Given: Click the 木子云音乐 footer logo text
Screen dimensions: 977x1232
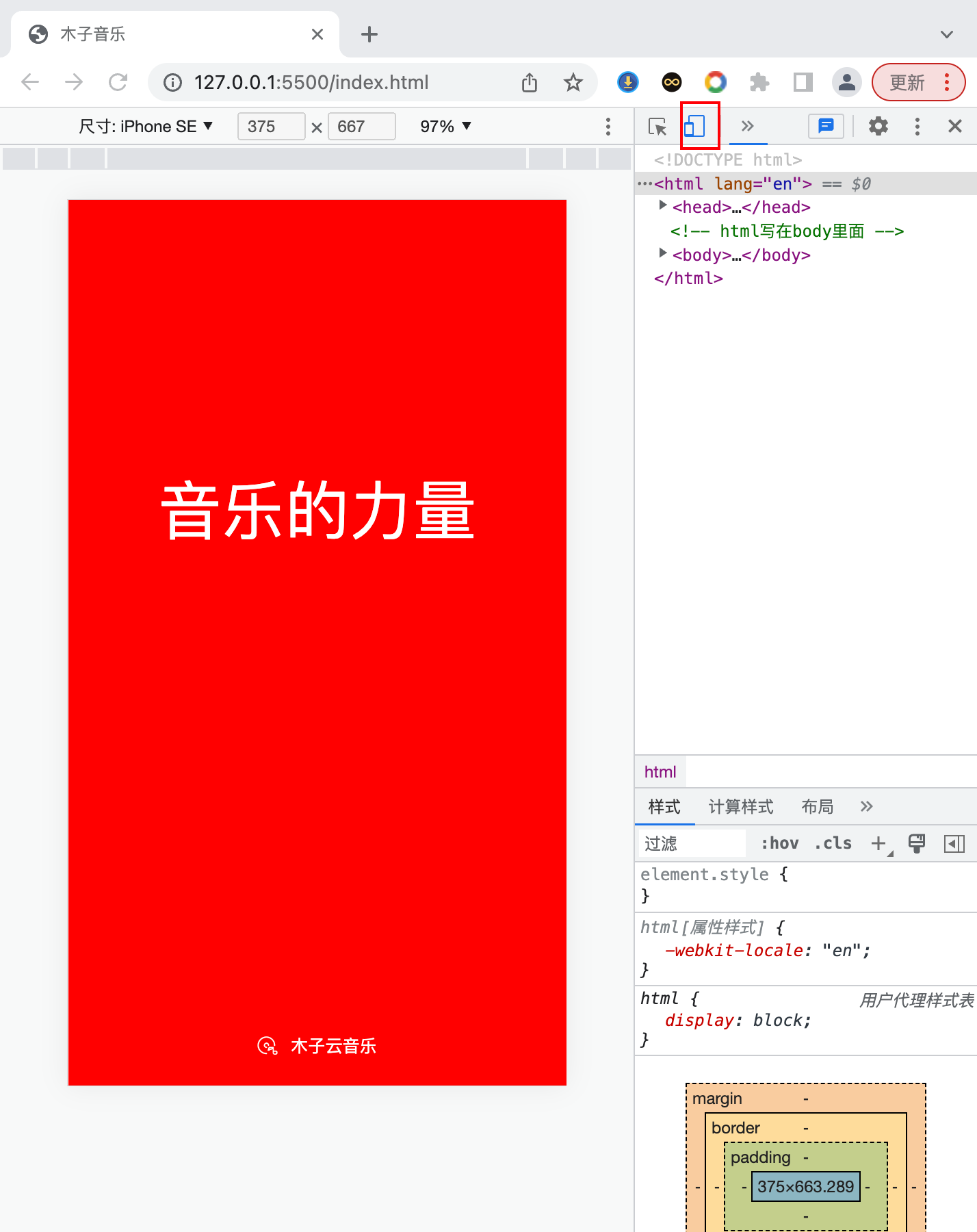Looking at the screenshot, I should 333,1046.
